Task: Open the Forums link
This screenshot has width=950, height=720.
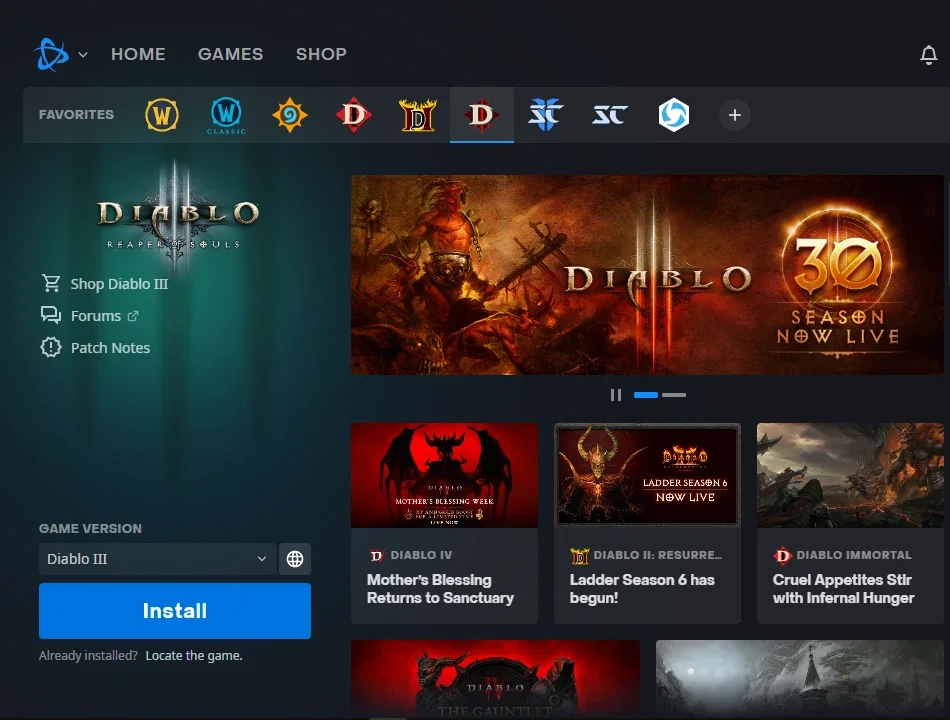Action: (x=96, y=316)
